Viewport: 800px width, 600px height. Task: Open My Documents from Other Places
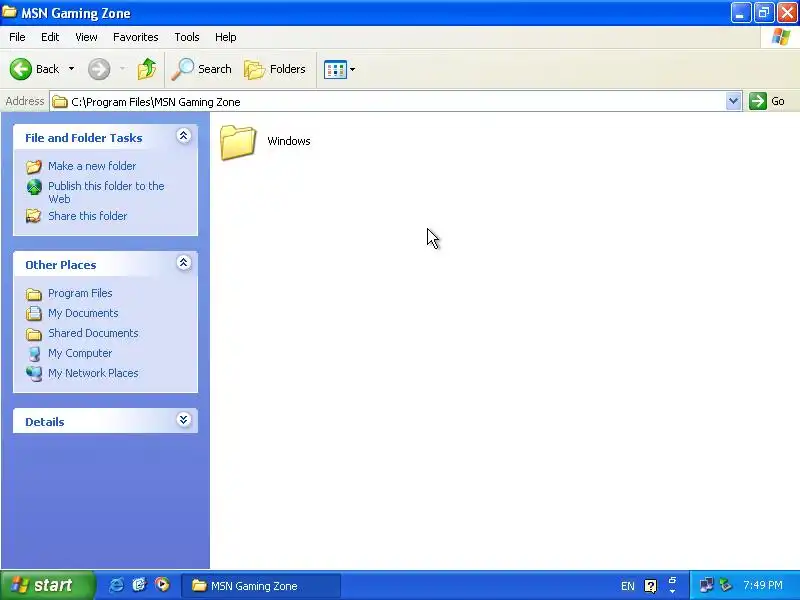[83, 313]
